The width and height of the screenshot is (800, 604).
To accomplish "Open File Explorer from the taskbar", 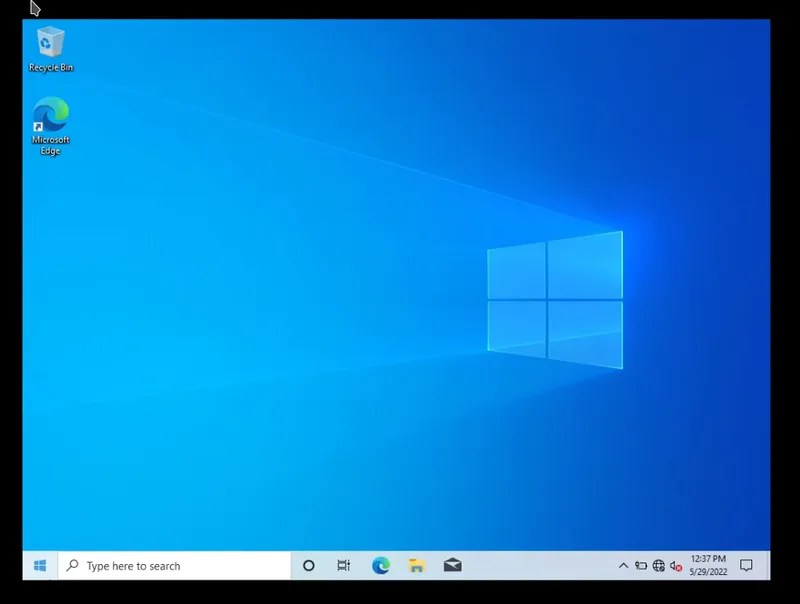I will pos(417,565).
